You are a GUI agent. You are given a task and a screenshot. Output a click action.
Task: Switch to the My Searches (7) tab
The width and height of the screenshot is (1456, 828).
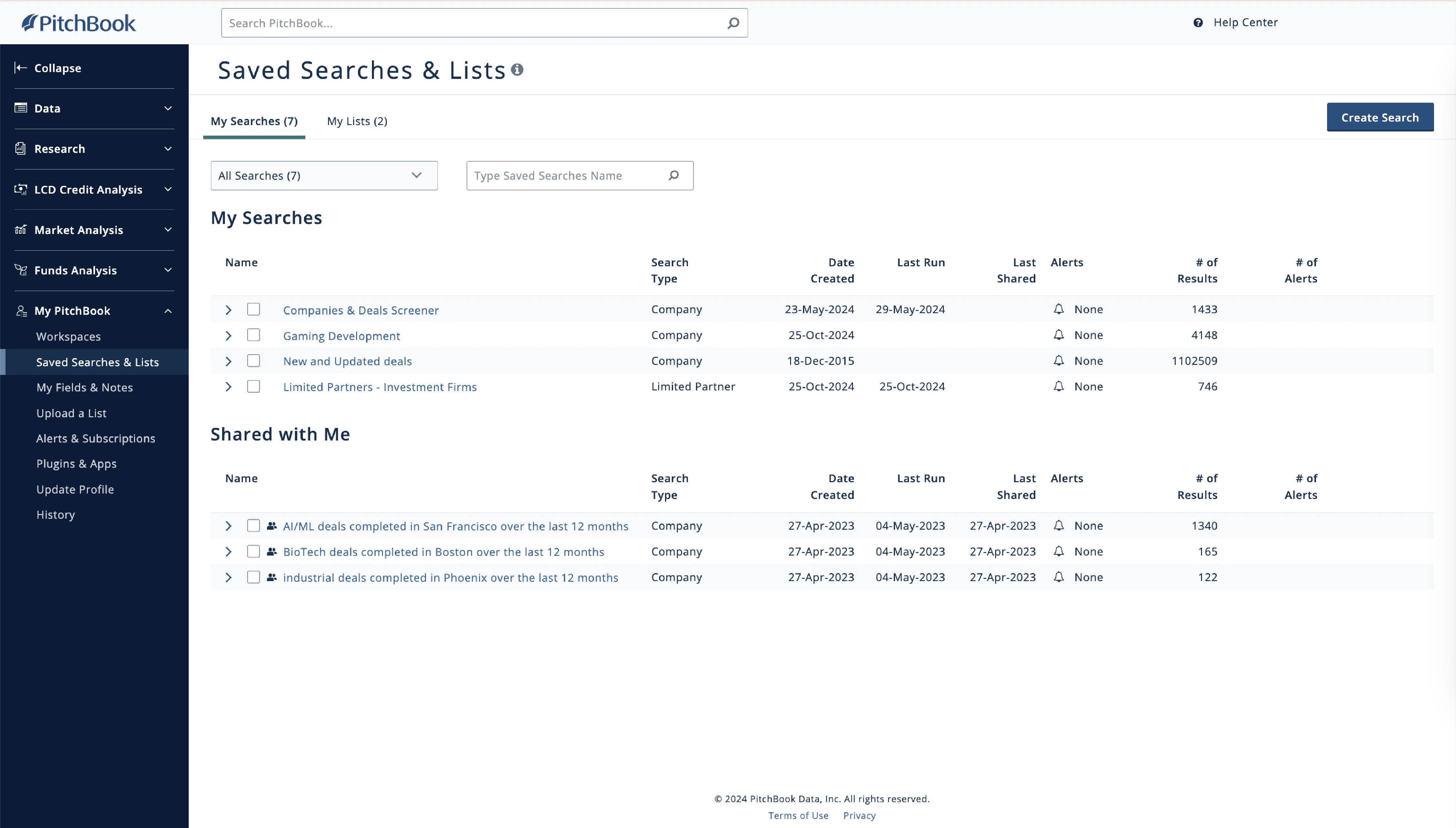pyautogui.click(x=254, y=121)
